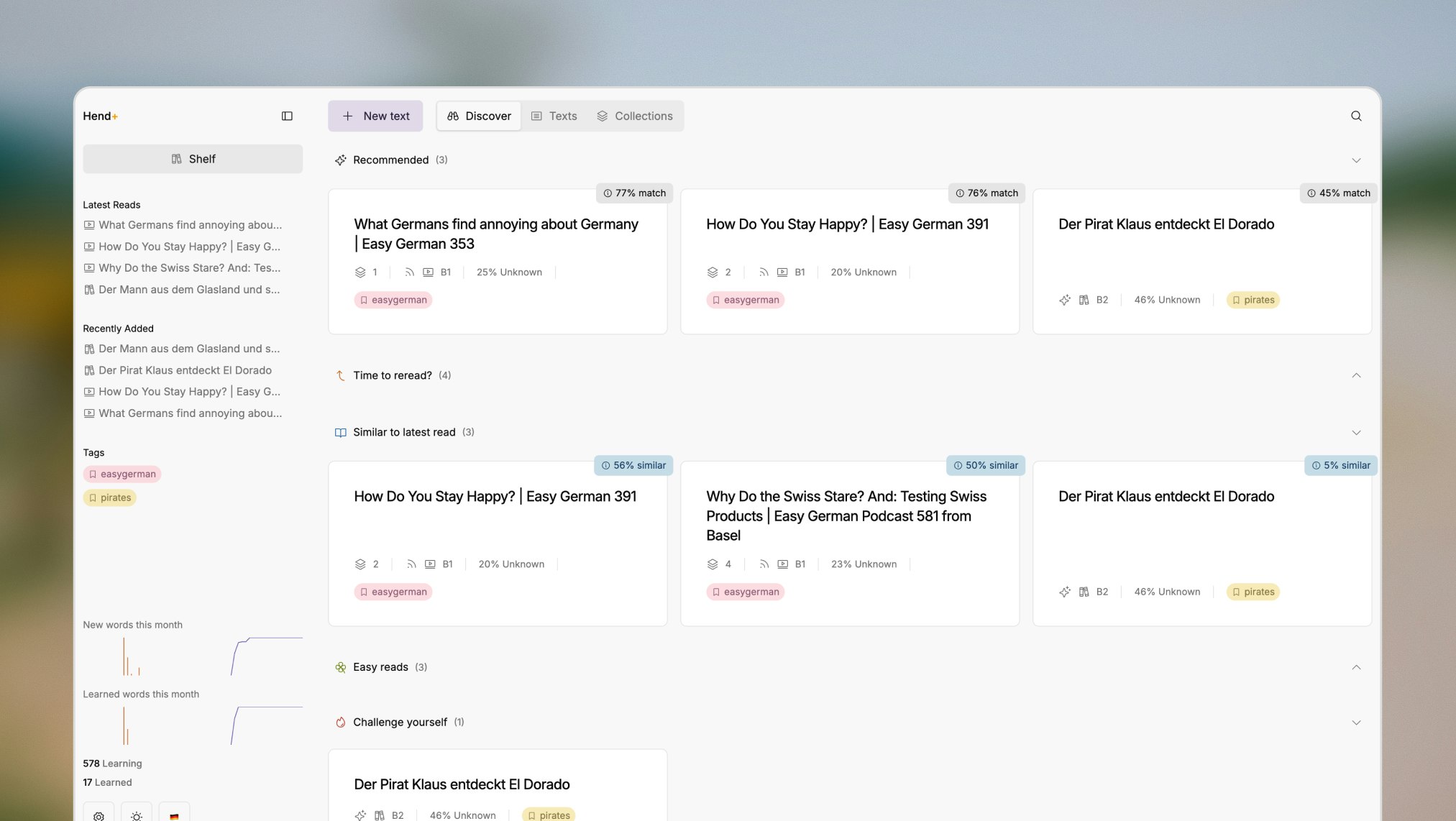1456x821 pixels.
Task: Click the Similar to latest read book icon
Action: (341, 432)
